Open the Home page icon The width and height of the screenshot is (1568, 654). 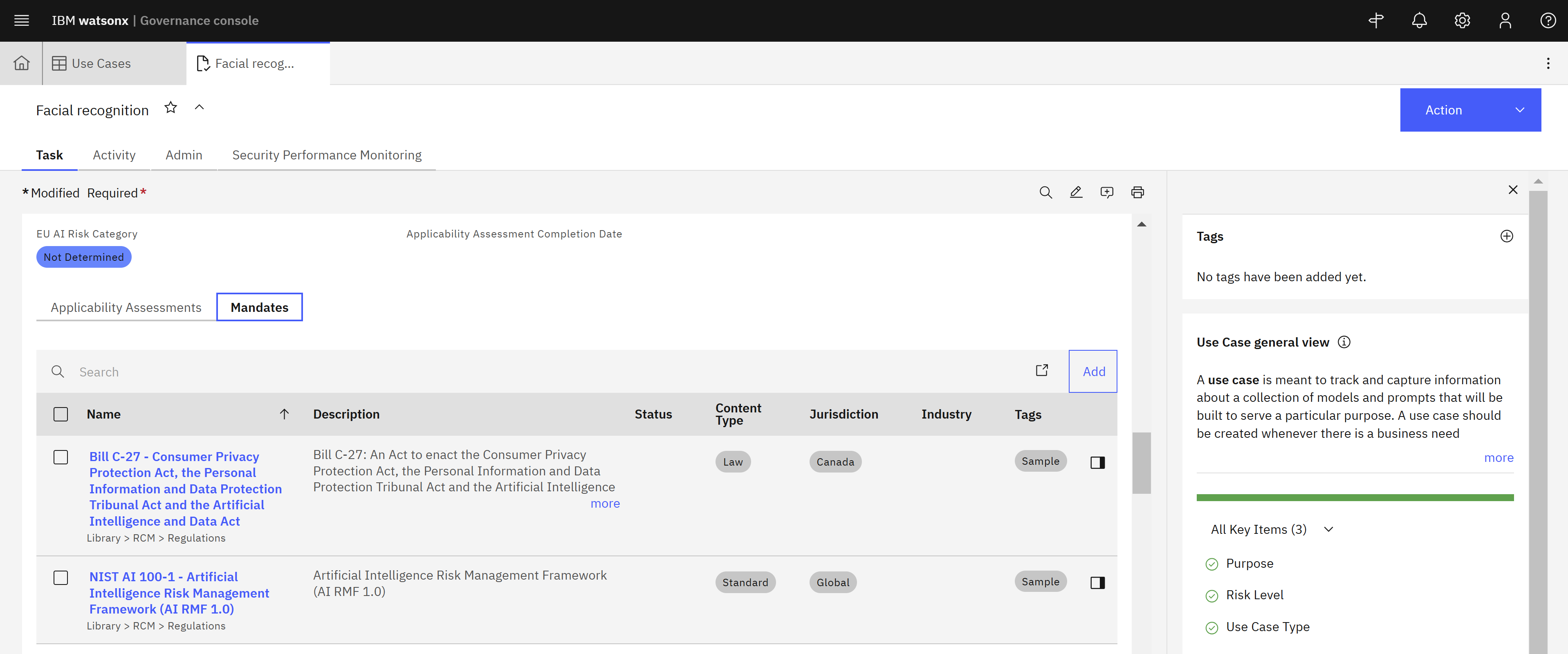(21, 63)
